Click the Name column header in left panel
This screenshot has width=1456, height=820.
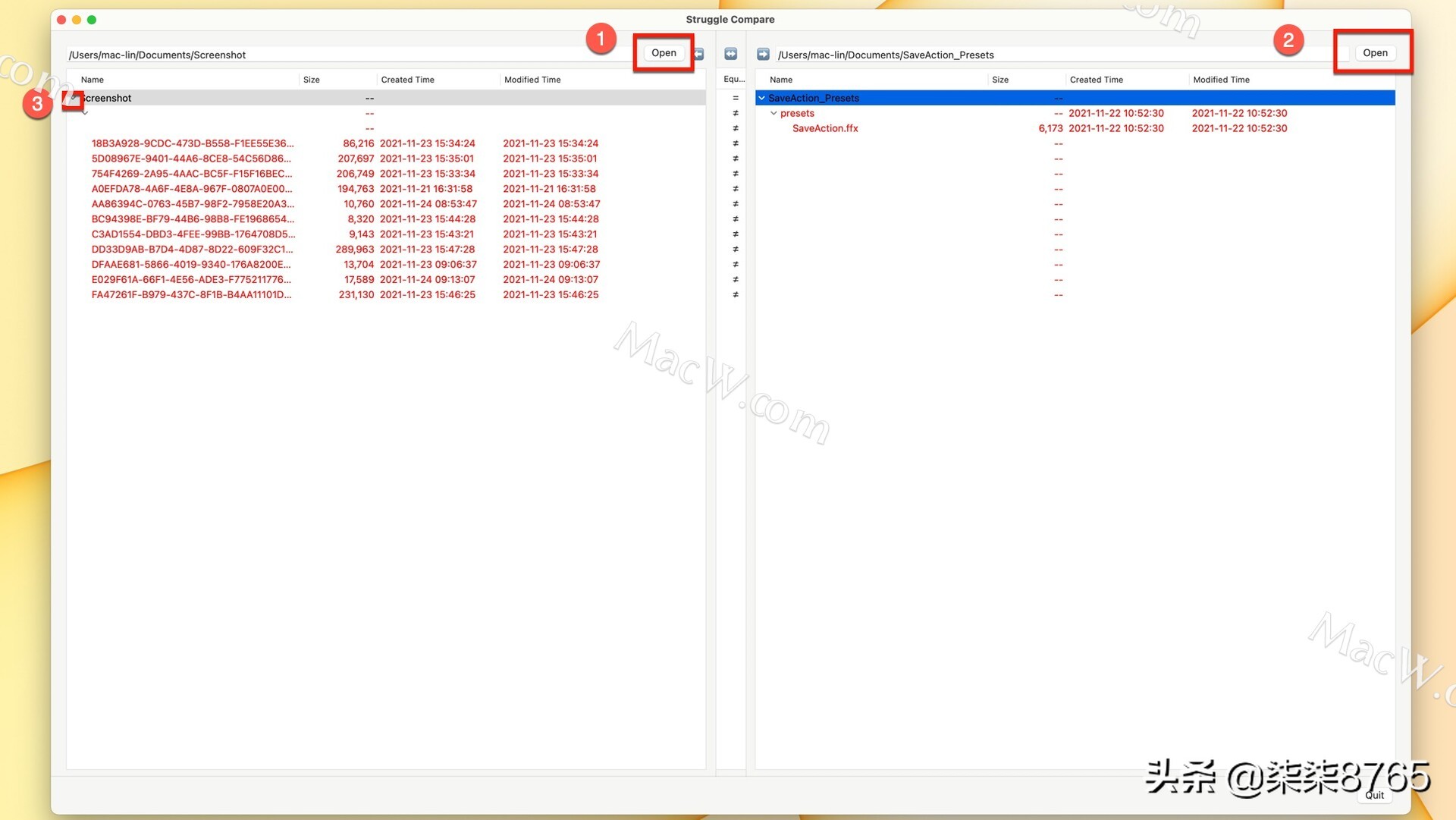[x=92, y=79]
